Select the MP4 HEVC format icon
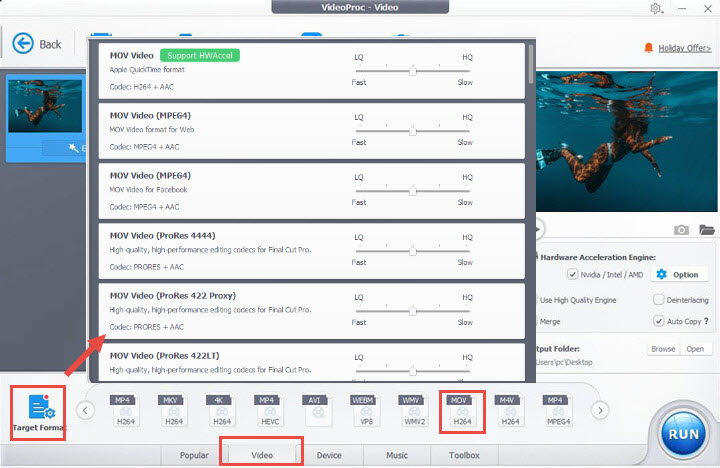 270,410
